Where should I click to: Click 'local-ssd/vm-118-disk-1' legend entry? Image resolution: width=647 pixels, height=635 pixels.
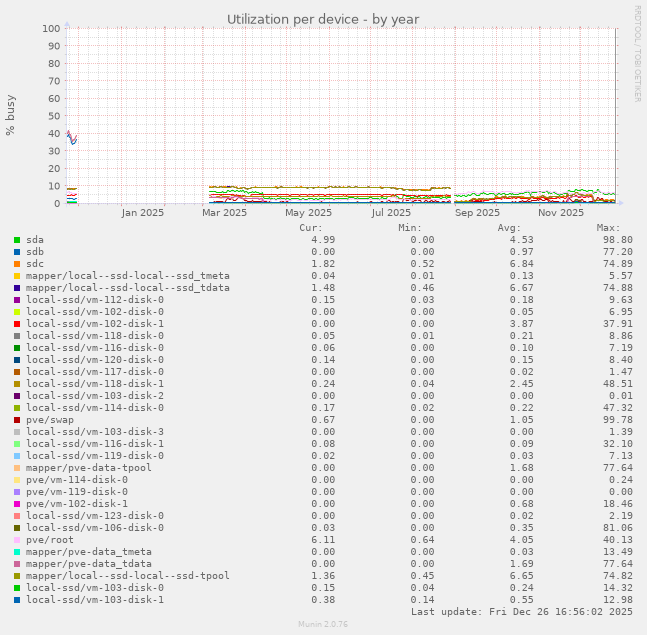pyautogui.click(x=95, y=383)
